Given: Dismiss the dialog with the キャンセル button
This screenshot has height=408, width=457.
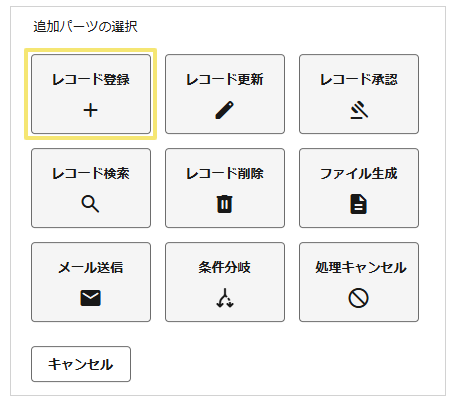Looking at the screenshot, I should (81, 364).
